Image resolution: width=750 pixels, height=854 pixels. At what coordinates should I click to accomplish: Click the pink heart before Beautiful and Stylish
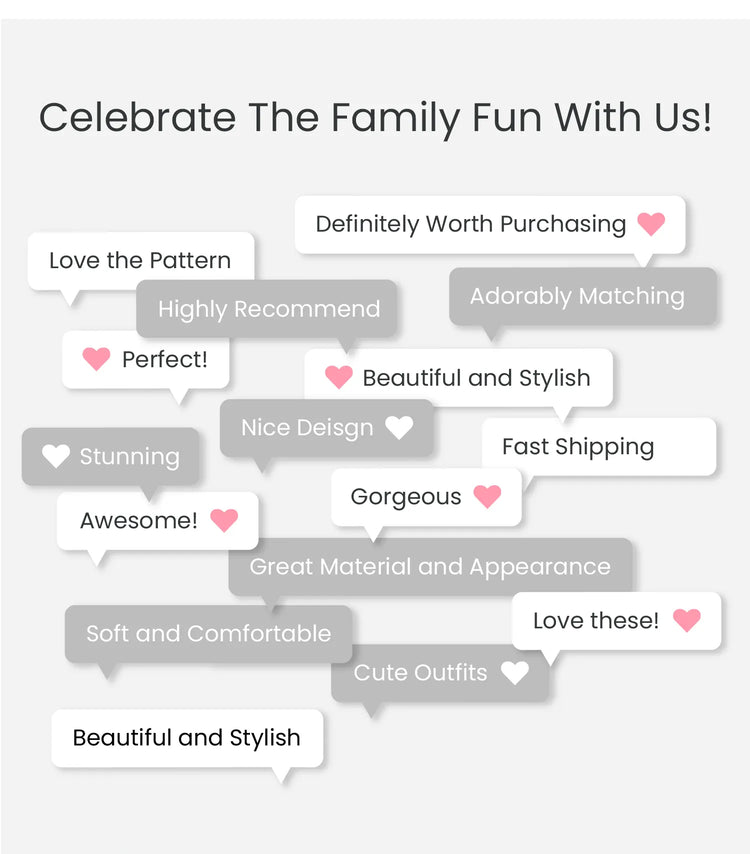pos(339,377)
